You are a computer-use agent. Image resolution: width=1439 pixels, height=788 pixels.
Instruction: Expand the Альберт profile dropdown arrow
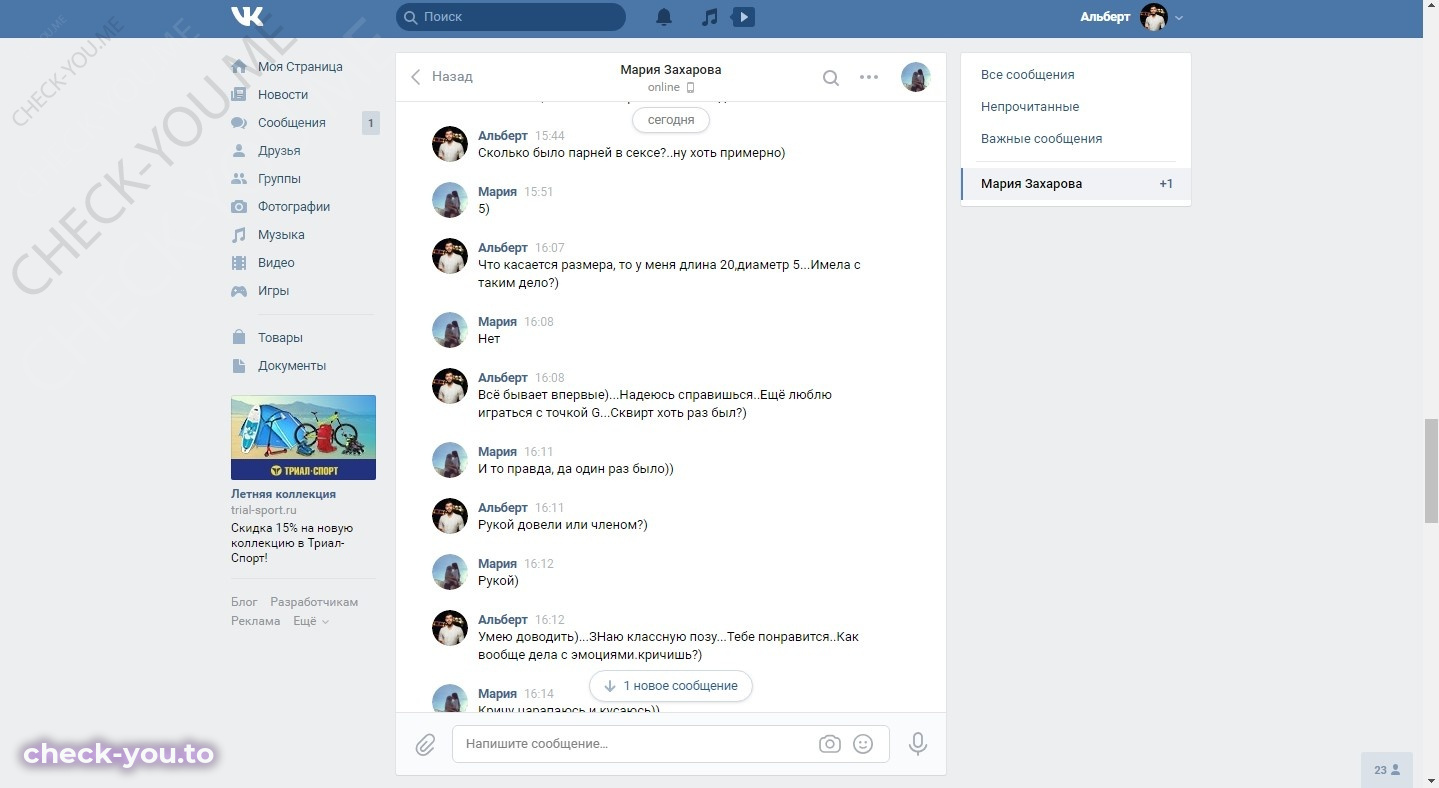tap(1179, 18)
